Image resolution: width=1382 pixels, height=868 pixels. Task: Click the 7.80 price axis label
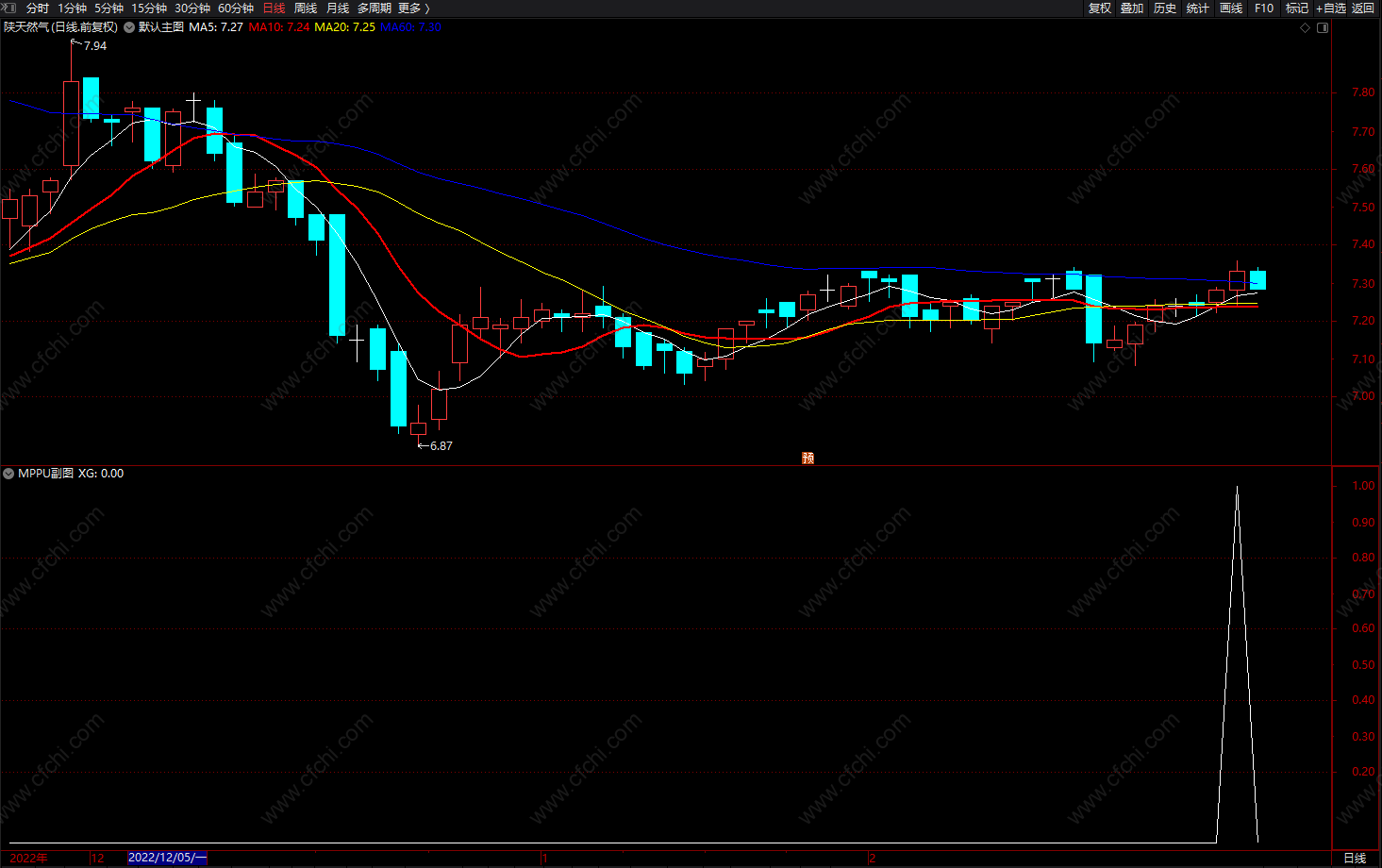[1363, 92]
